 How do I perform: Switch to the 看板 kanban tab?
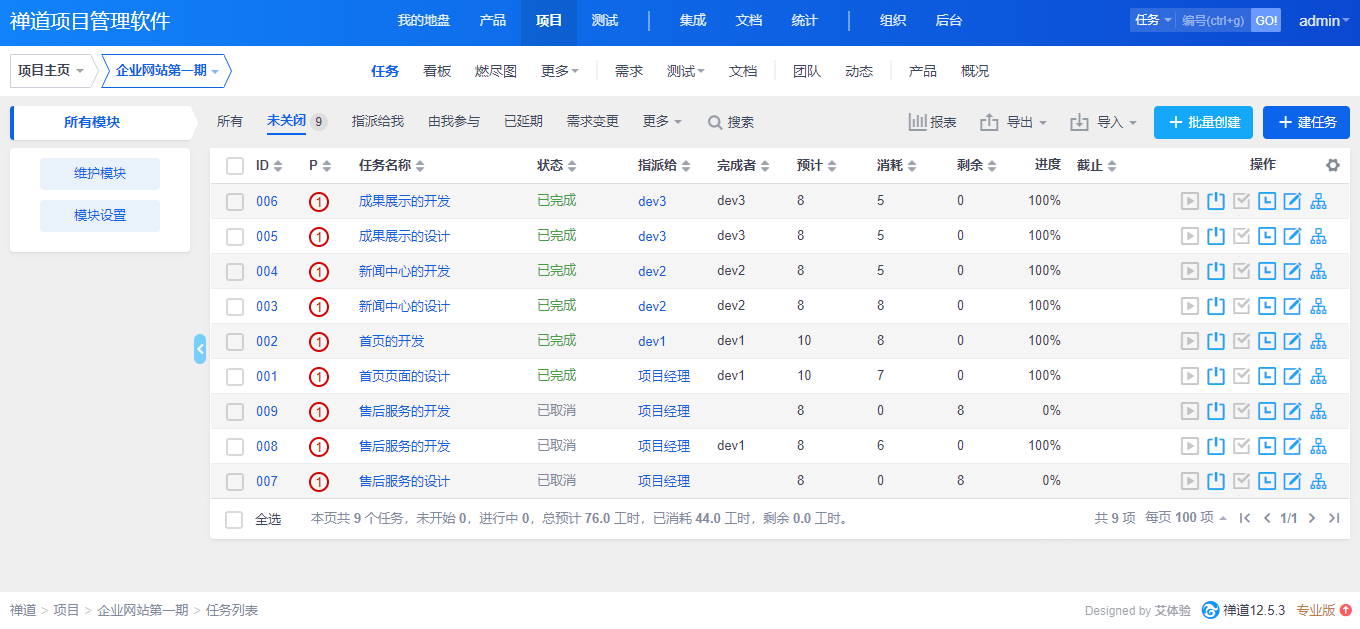437,71
